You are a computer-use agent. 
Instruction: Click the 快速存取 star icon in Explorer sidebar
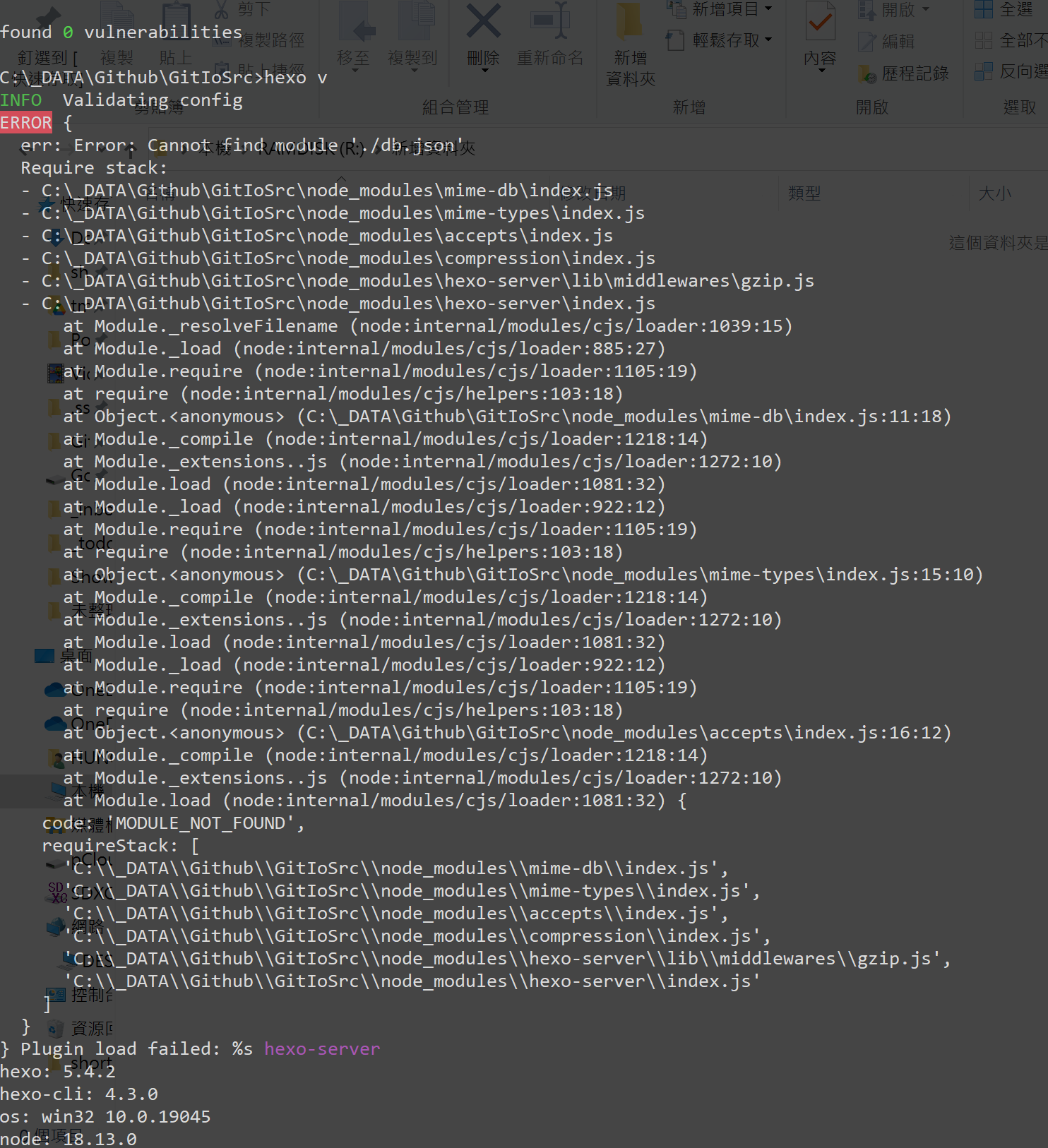point(46,205)
